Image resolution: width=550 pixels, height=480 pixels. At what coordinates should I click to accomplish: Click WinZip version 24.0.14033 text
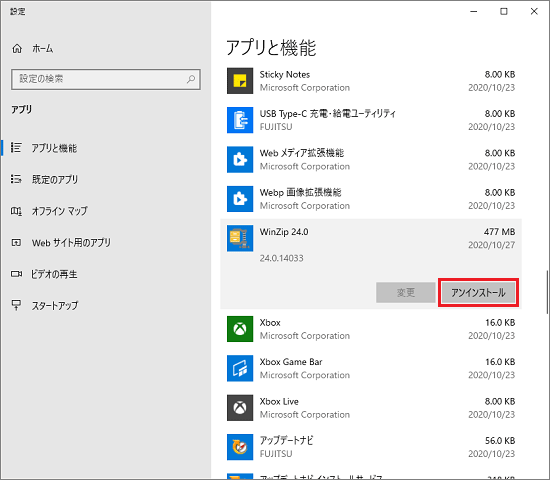click(281, 258)
